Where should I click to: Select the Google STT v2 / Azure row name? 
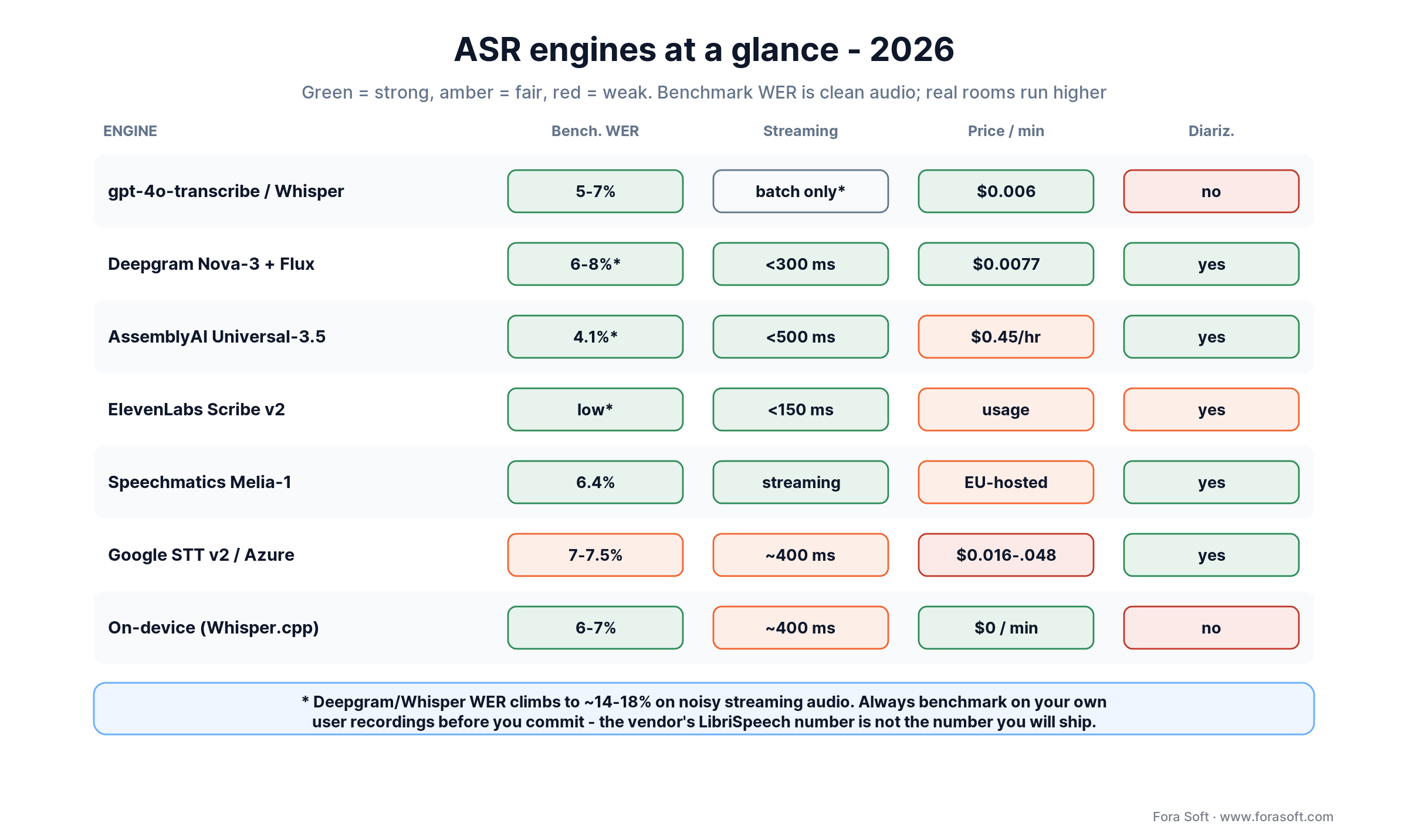pyautogui.click(x=201, y=555)
